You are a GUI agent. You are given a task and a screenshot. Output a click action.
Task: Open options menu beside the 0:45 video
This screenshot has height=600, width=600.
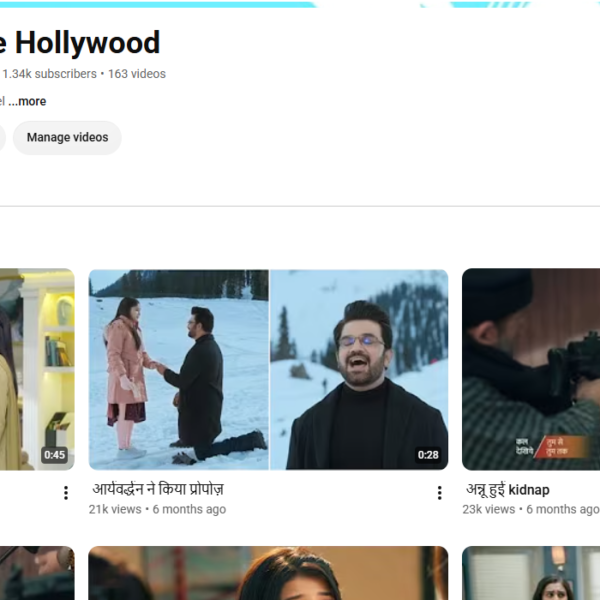coord(66,492)
